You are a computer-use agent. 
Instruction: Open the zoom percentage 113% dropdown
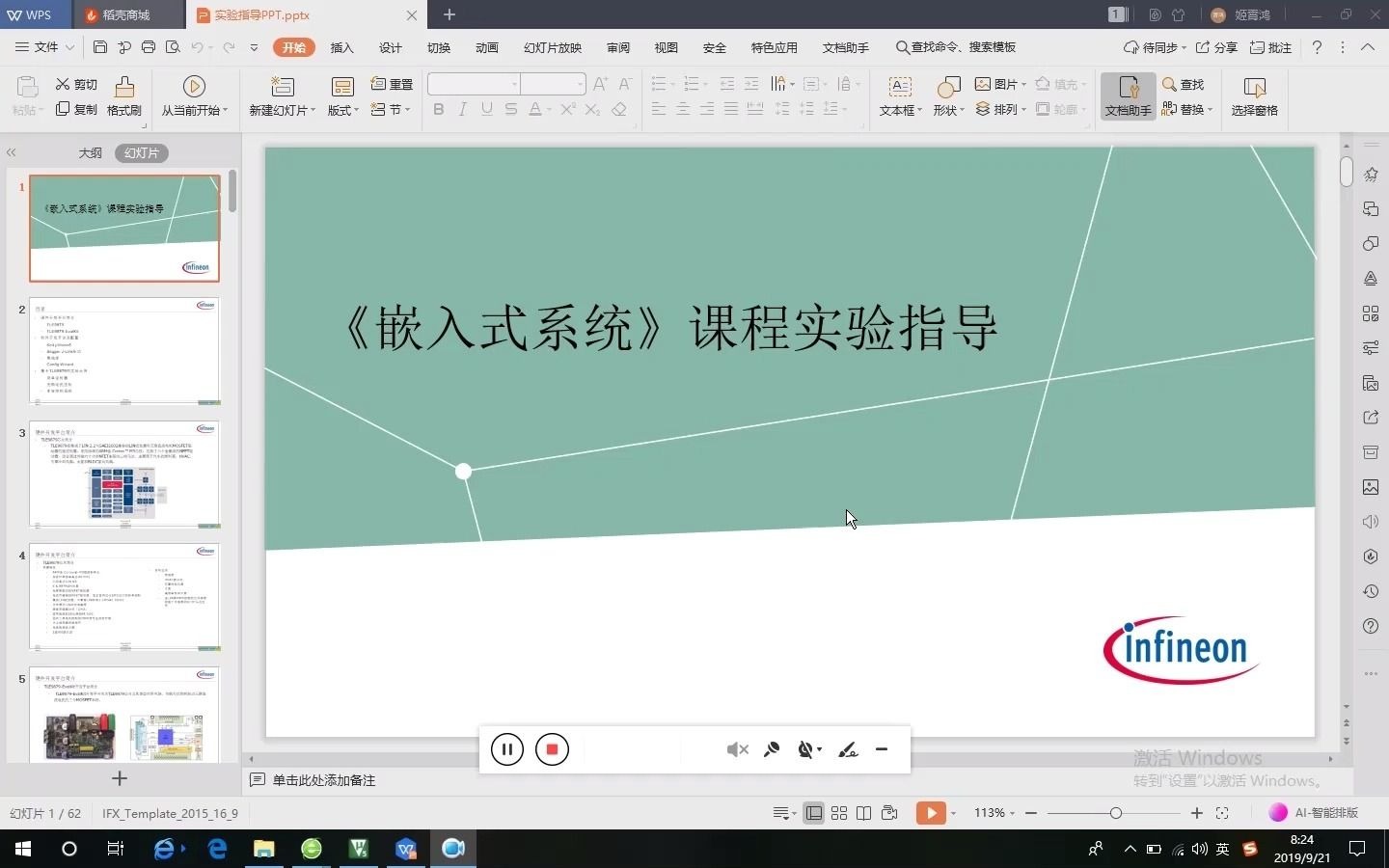coord(994,813)
